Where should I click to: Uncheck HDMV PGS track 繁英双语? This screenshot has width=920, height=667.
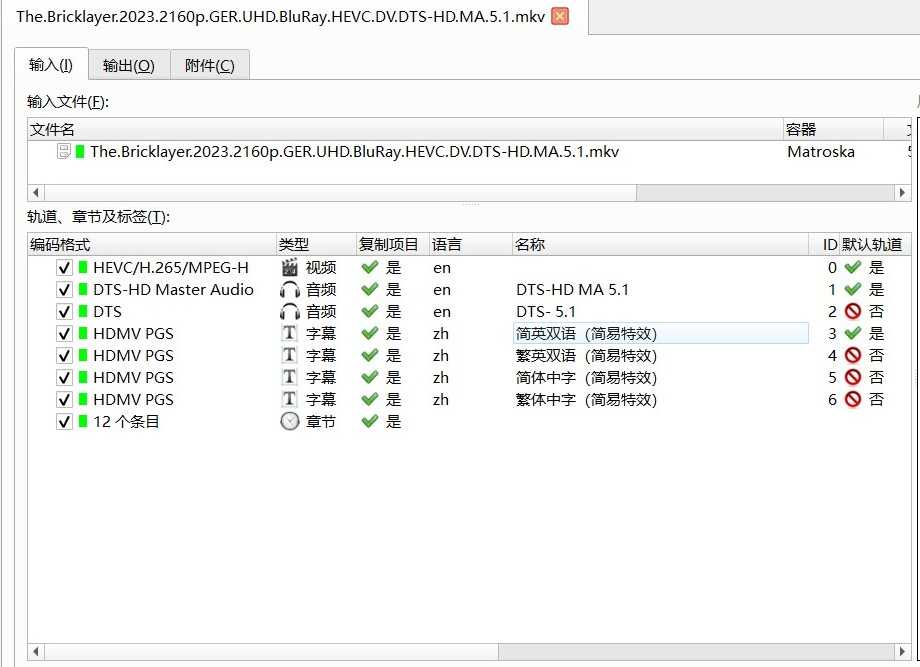click(x=64, y=355)
